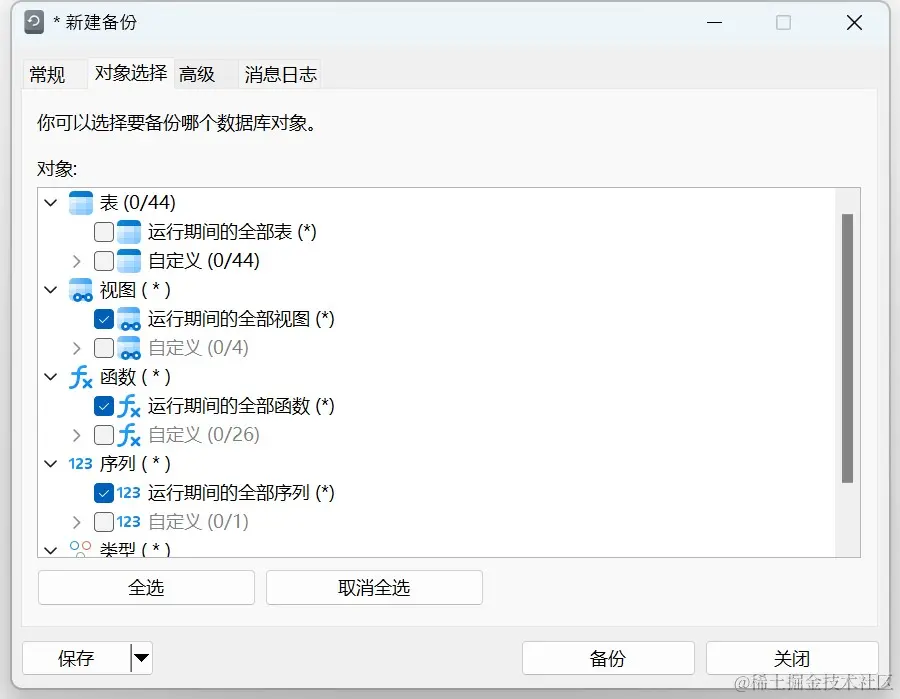Select the 自定义 (0/44) row text
900x699 pixels.
(x=204, y=261)
